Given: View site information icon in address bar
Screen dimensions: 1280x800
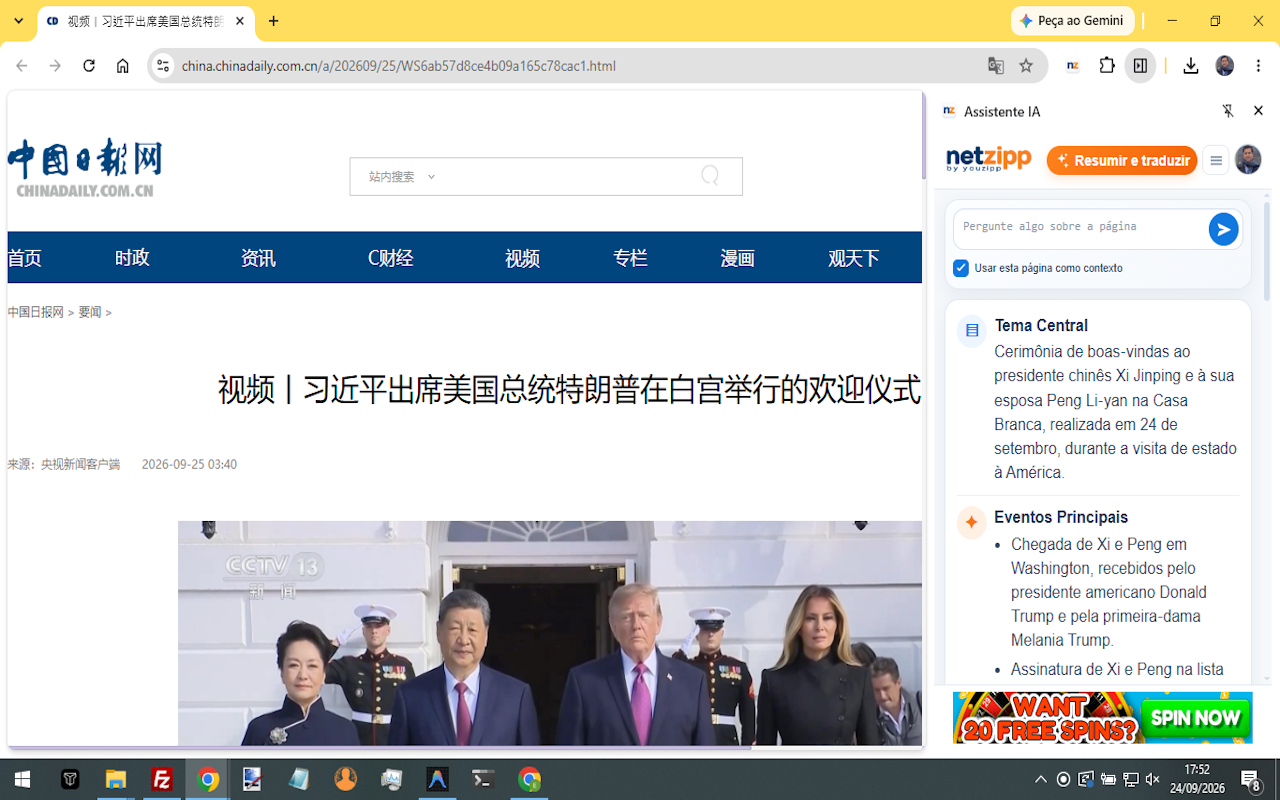Looking at the screenshot, I should (163, 66).
